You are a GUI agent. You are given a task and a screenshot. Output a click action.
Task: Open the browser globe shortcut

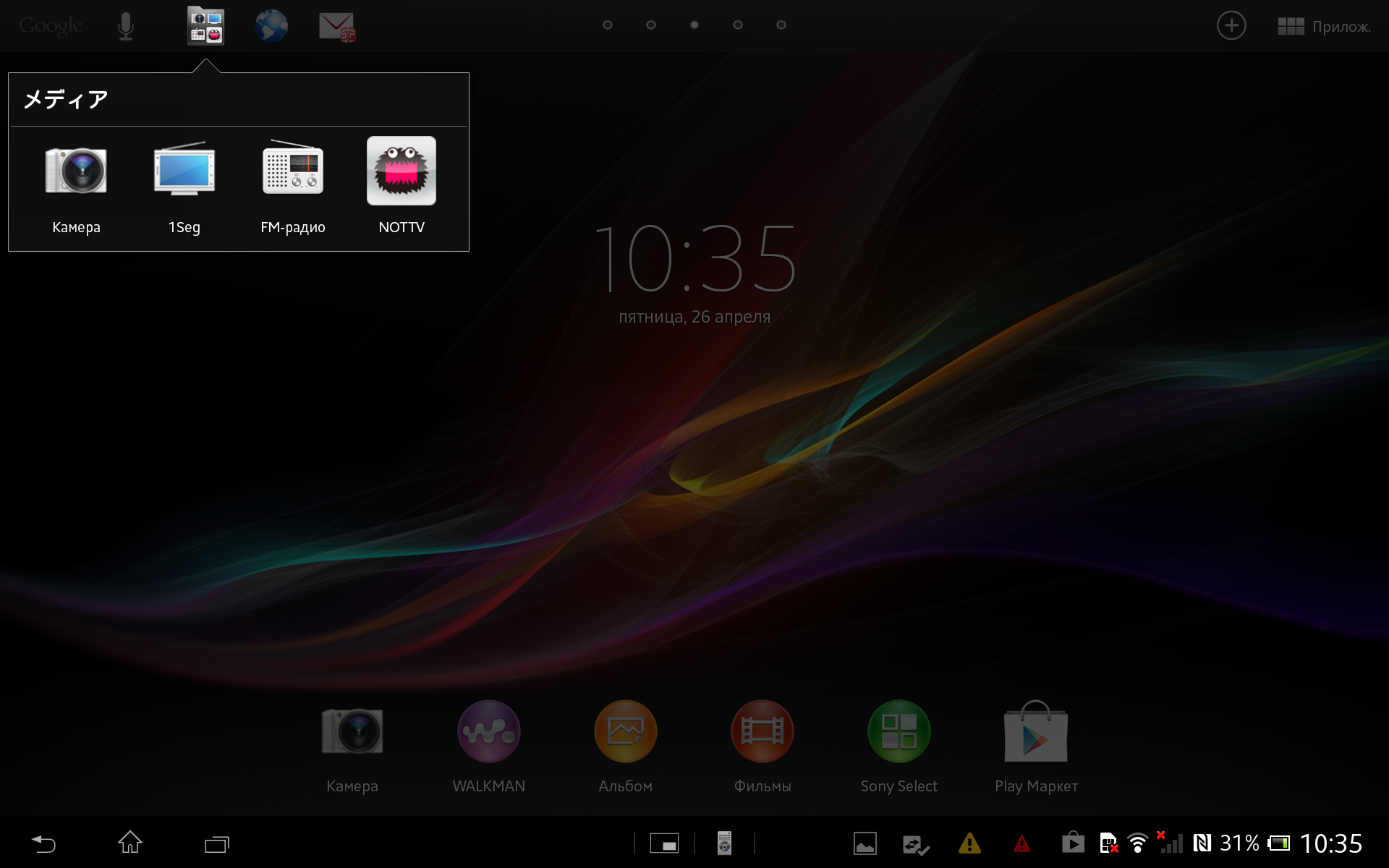pos(271,26)
